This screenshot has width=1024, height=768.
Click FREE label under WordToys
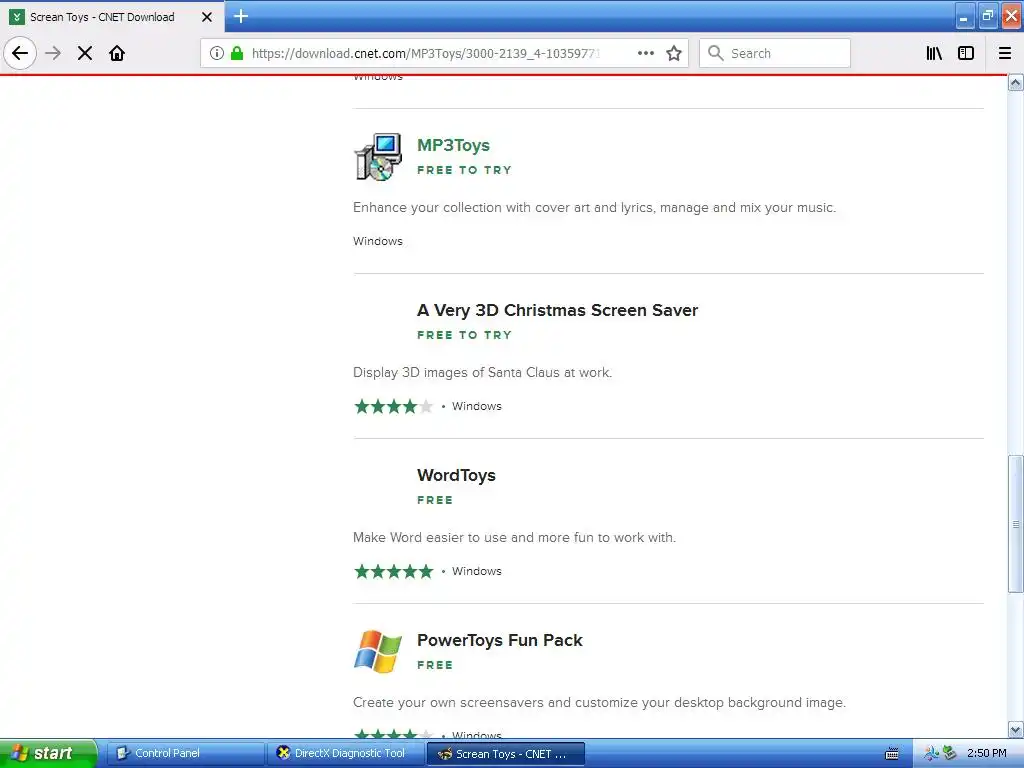click(x=435, y=500)
